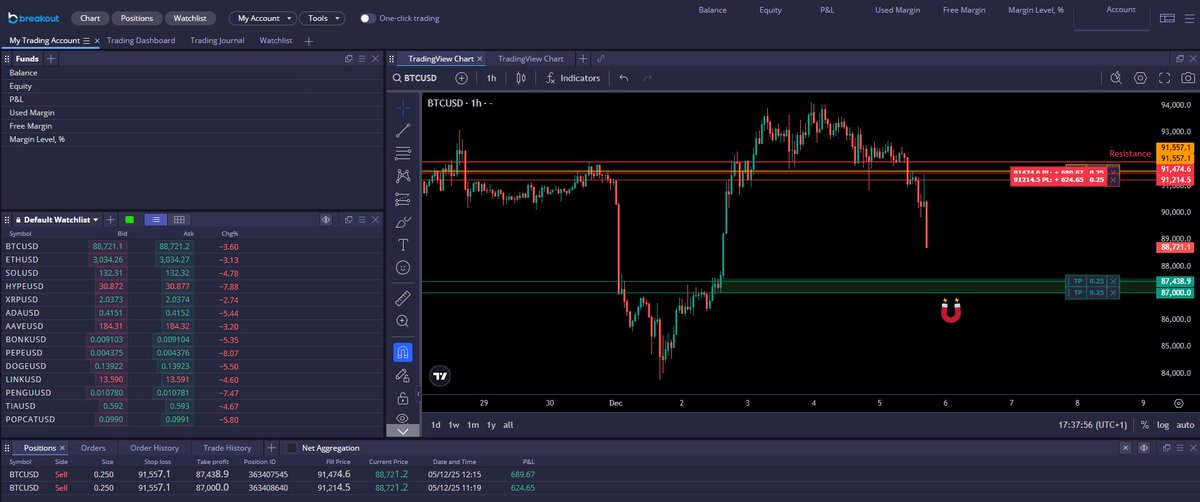Expand the Tools dropdown menu
1200x502 pixels.
click(x=321, y=18)
